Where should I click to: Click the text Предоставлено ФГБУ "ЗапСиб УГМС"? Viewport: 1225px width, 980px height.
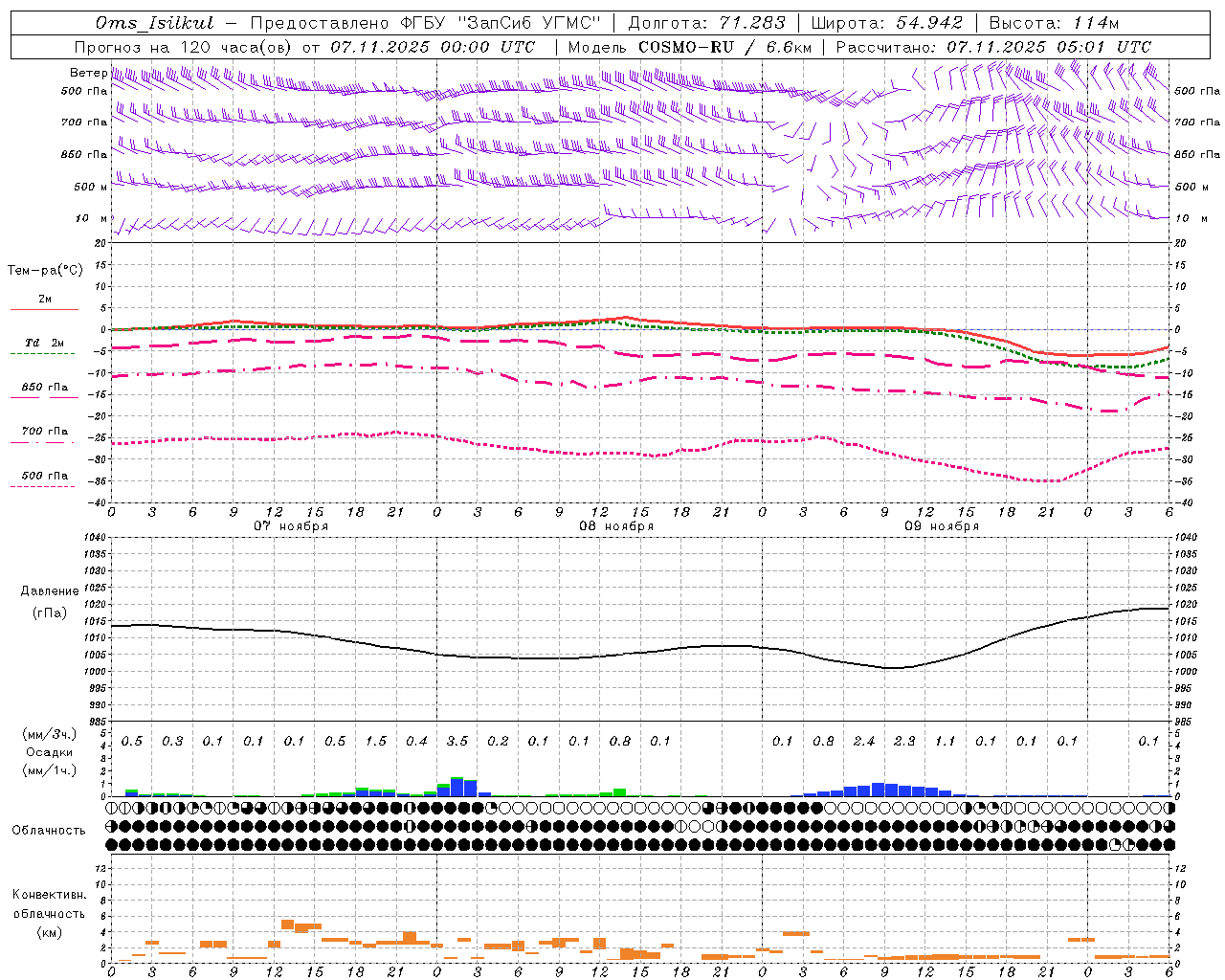(426, 24)
